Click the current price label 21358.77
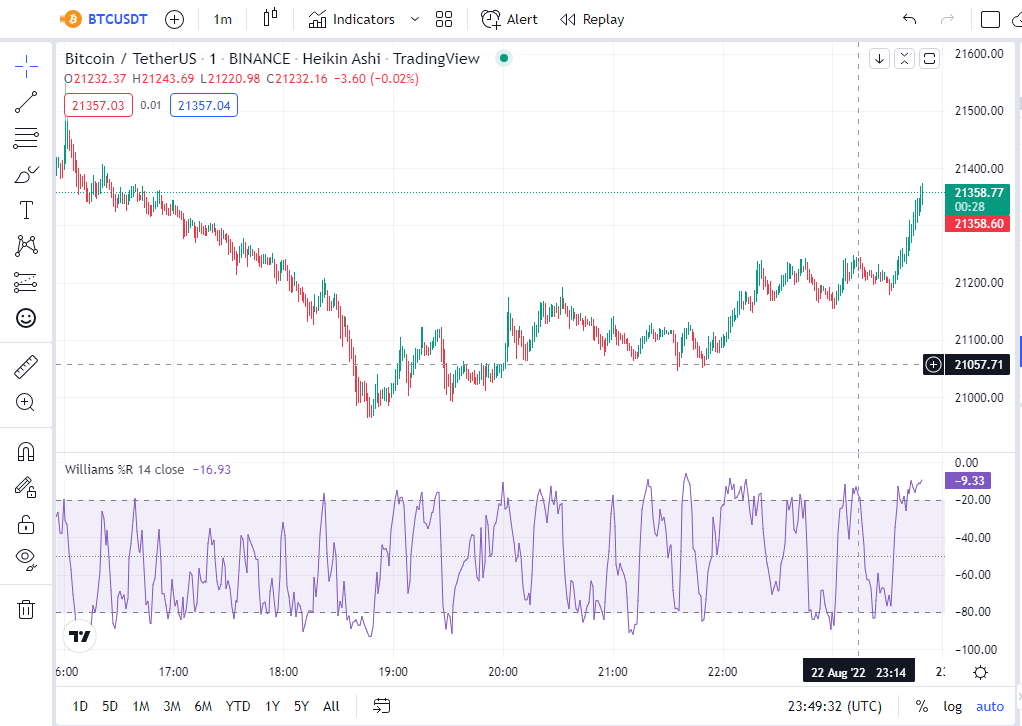 coord(977,199)
